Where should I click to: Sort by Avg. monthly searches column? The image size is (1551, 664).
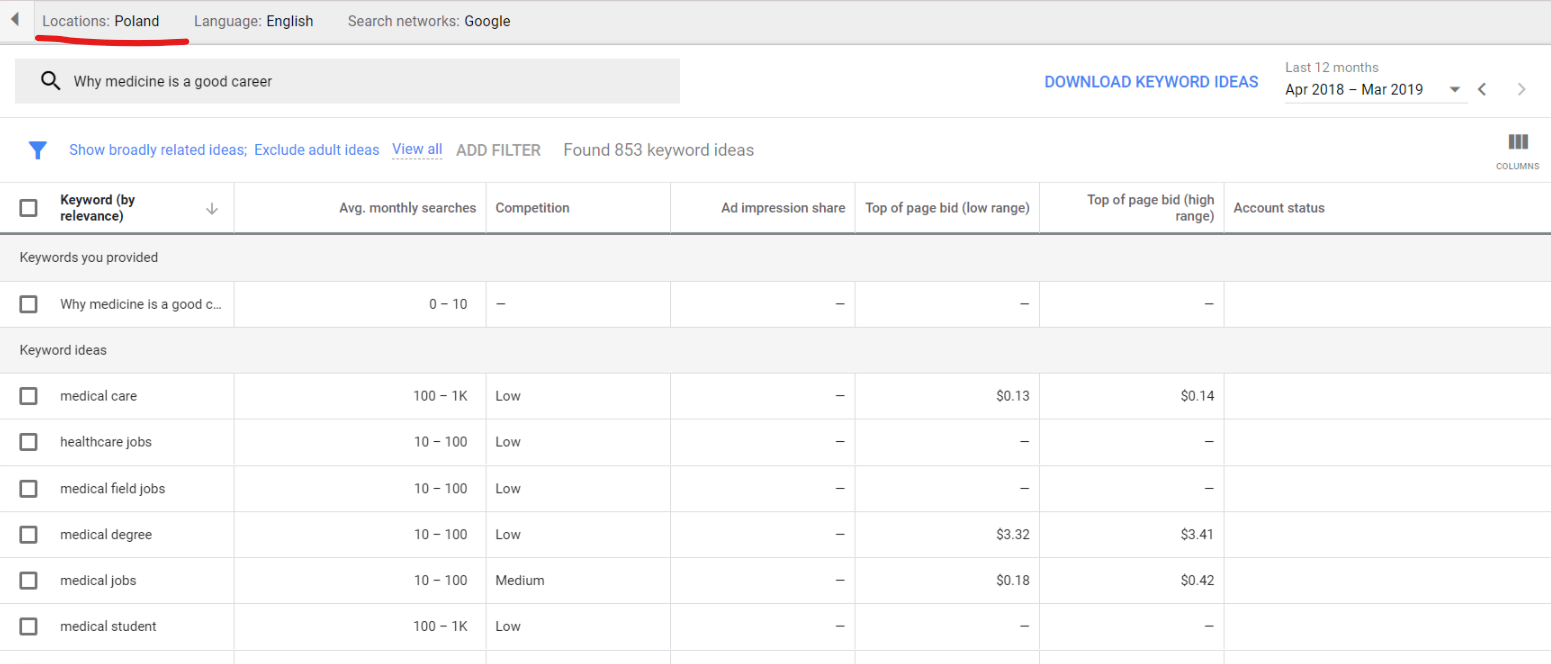pos(407,208)
